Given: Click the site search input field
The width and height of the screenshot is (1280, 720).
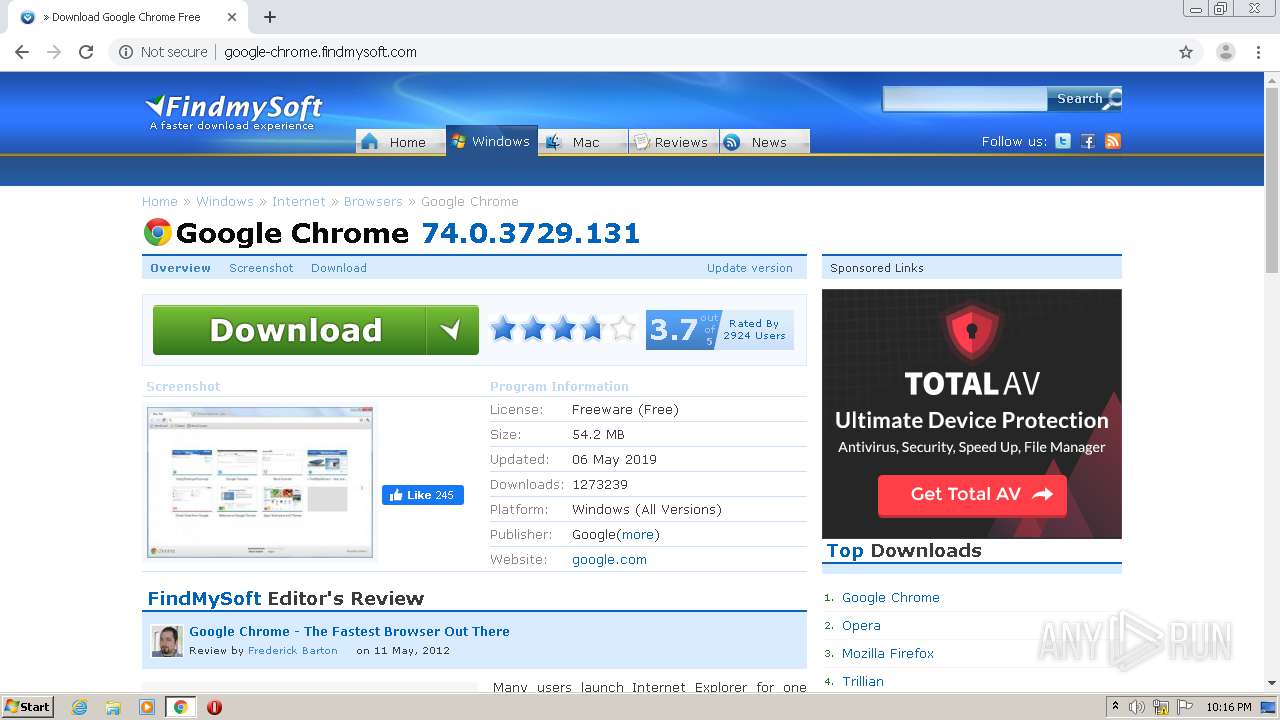Looking at the screenshot, I should click(x=965, y=98).
